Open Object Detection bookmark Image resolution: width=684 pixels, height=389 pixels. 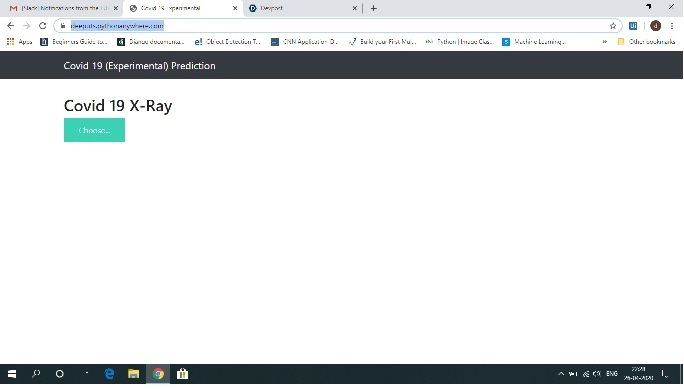click(228, 42)
